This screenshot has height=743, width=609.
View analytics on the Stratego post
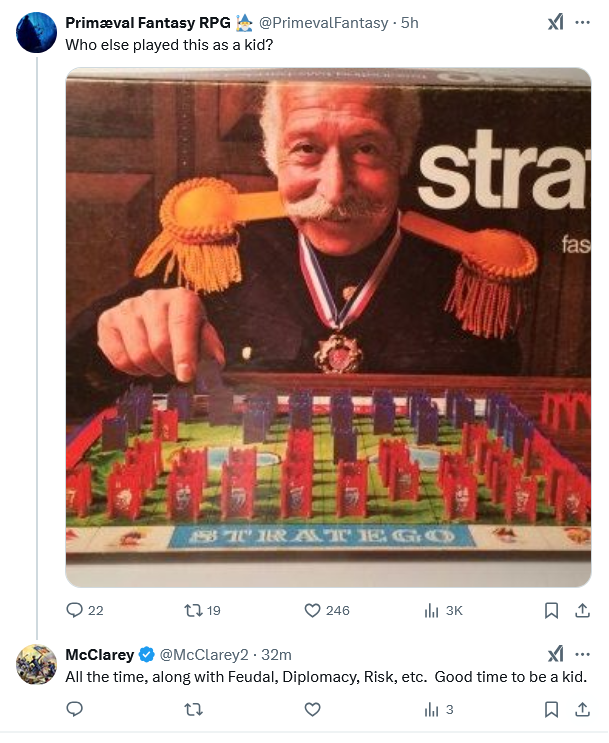click(432, 610)
